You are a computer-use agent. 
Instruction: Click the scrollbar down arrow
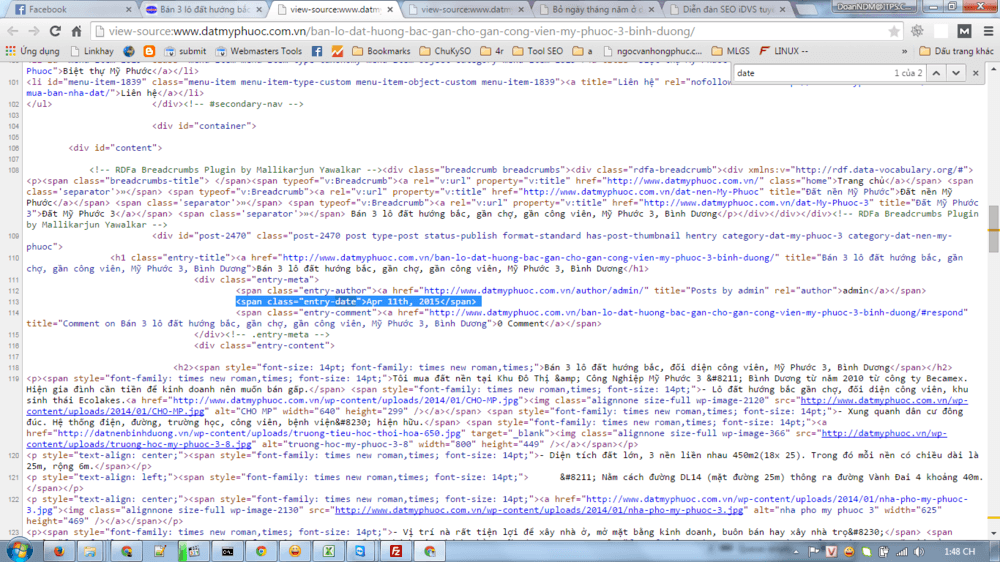click(993, 533)
